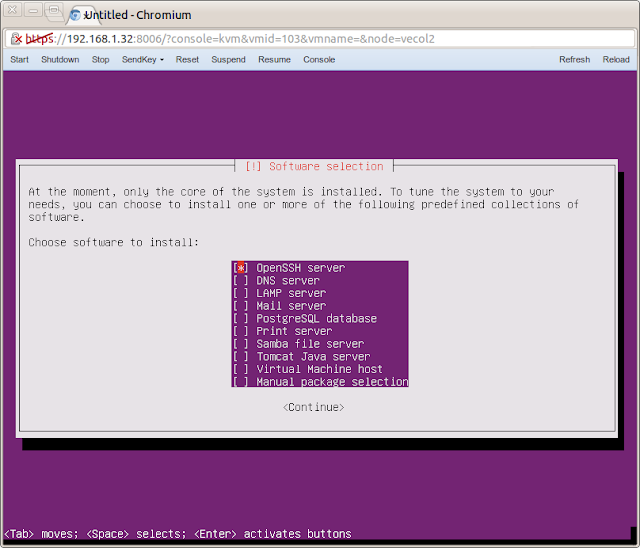The image size is (640, 548).
Task: Click the Reload button
Action: coord(616,60)
